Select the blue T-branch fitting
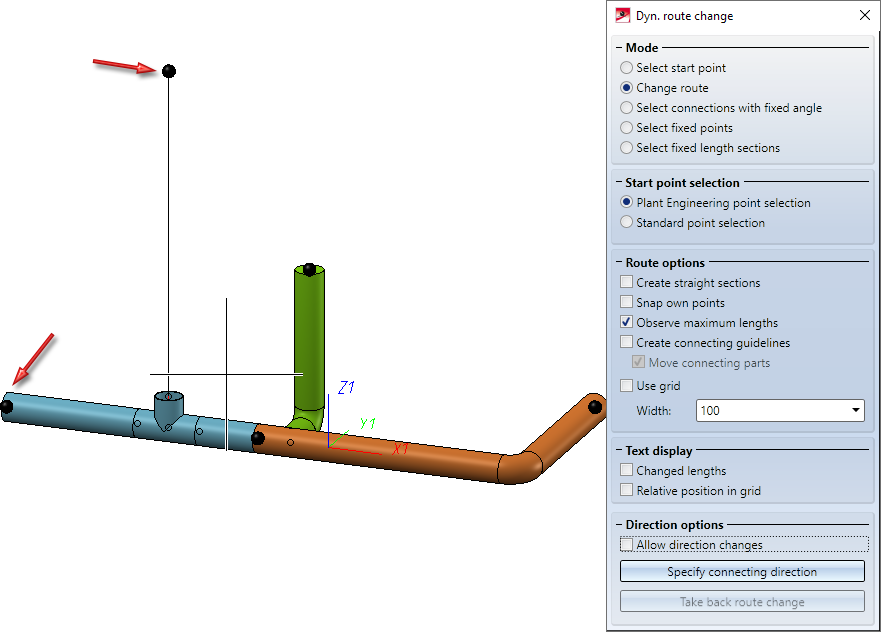Image resolution: width=881 pixels, height=632 pixels. point(169,411)
